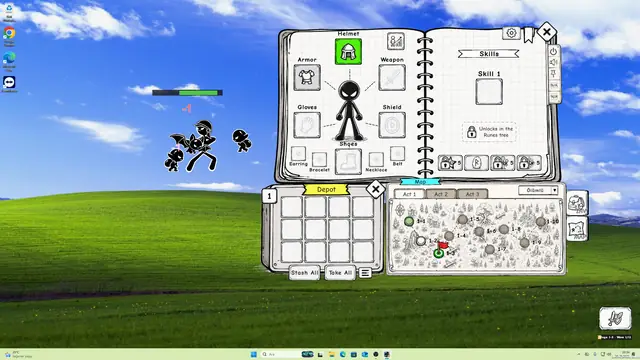Select locked stage 1-10 node
This screenshot has width=640, height=360.
click(x=540, y=222)
